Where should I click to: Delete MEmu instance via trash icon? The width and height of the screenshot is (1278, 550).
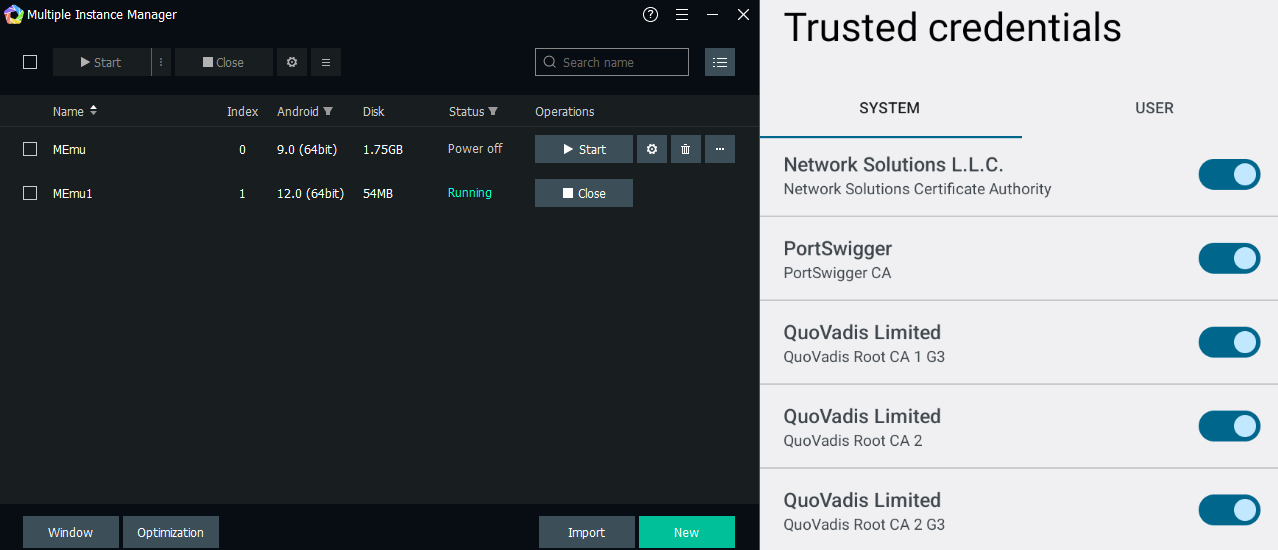coord(685,149)
